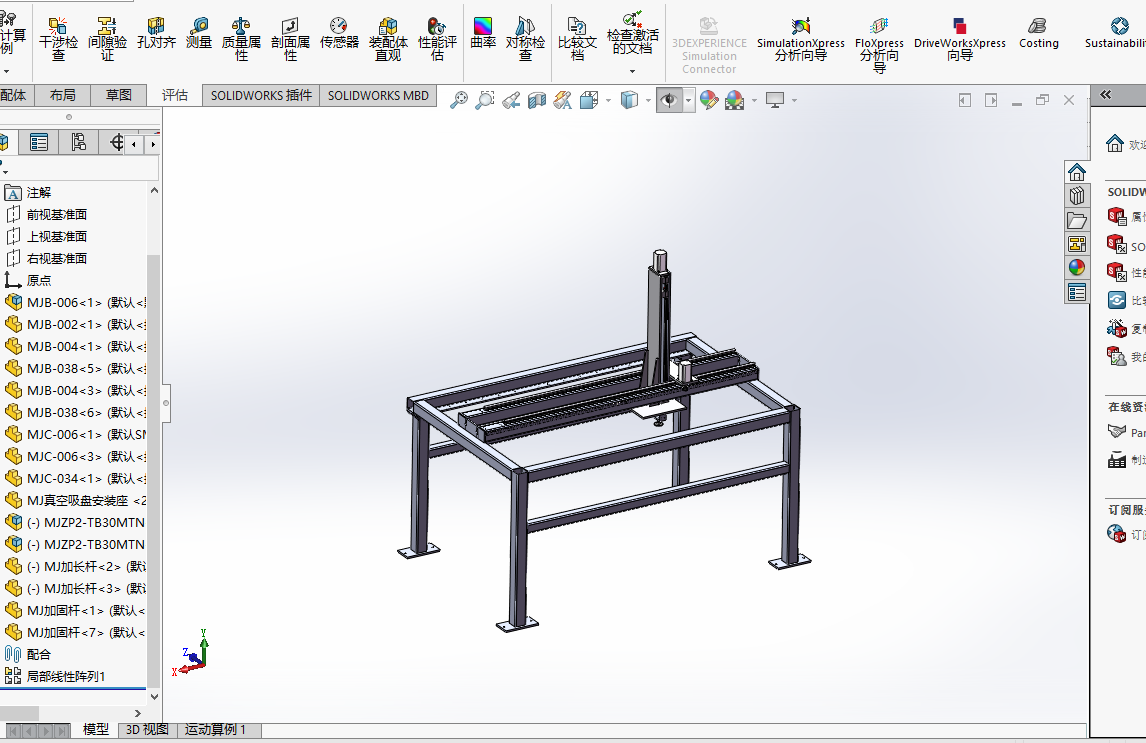Switch to the 3D 视图 bottom tab

[147, 729]
